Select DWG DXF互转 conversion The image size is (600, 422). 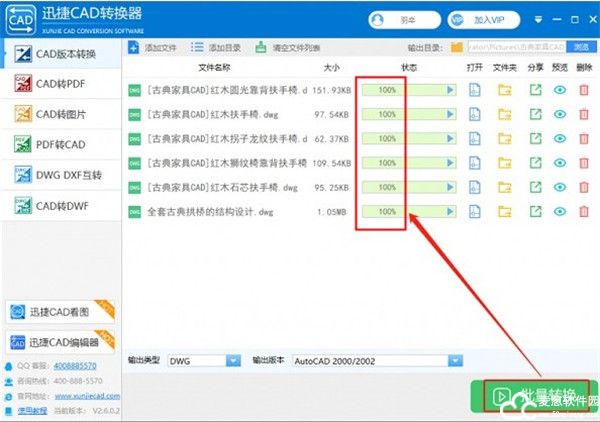tap(61, 175)
